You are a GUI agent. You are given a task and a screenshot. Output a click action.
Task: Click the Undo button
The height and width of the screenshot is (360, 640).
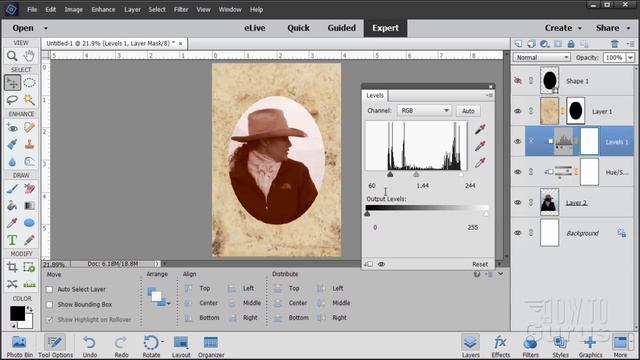coord(89,346)
